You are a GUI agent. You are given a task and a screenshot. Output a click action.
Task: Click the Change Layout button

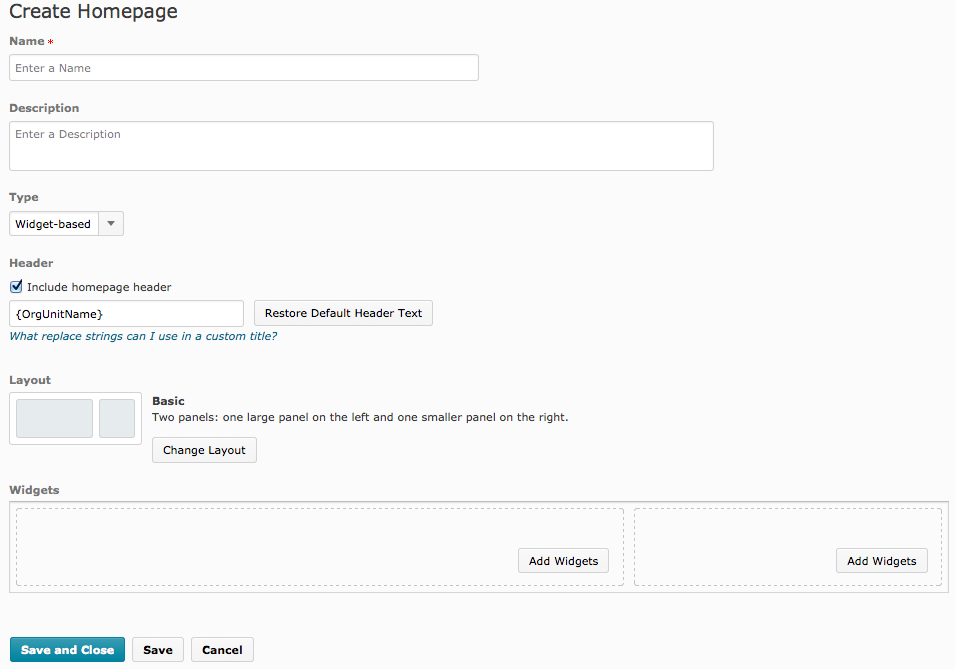tap(204, 450)
